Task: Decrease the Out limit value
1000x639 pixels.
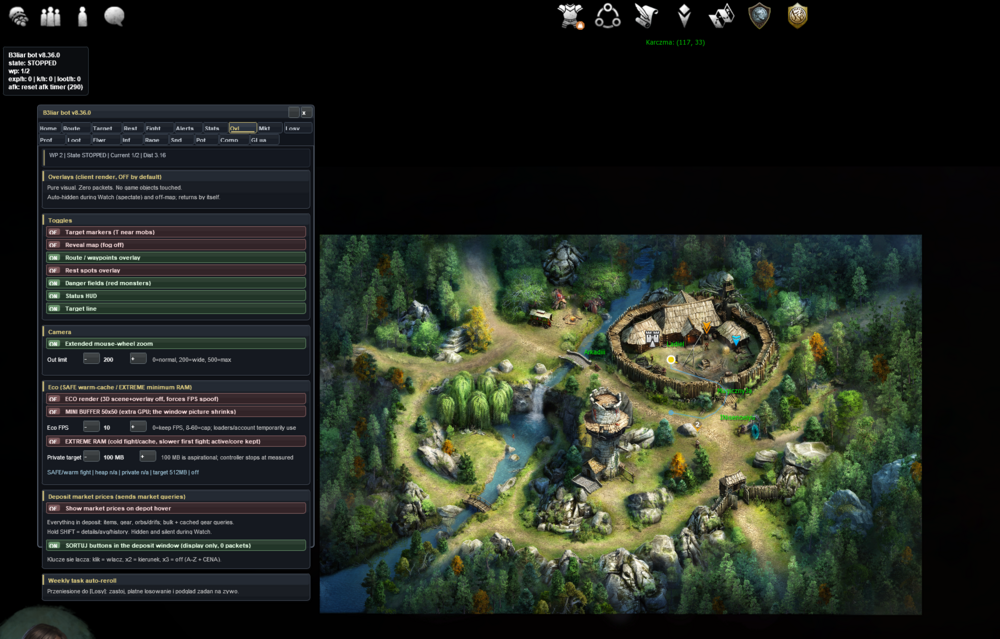Action: click(x=91, y=359)
